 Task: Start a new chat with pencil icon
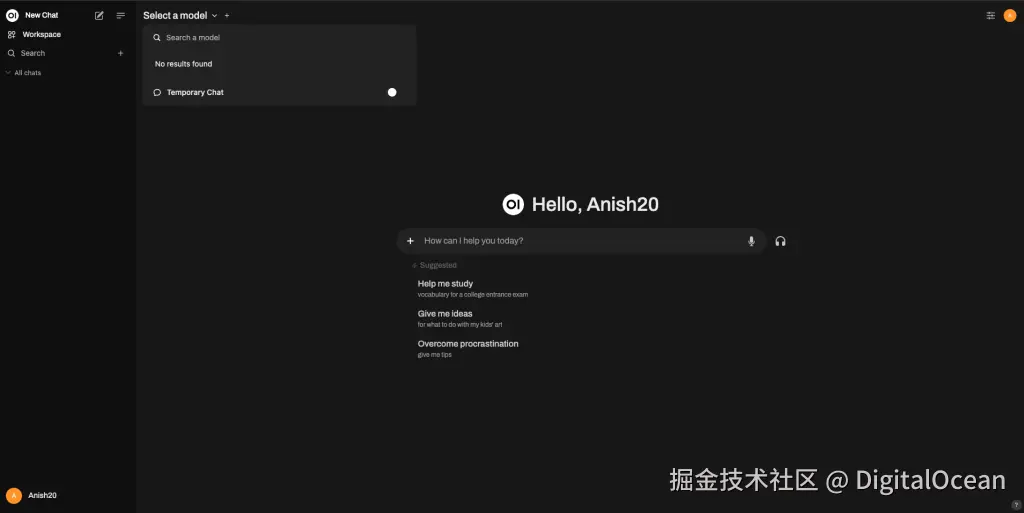[99, 16]
